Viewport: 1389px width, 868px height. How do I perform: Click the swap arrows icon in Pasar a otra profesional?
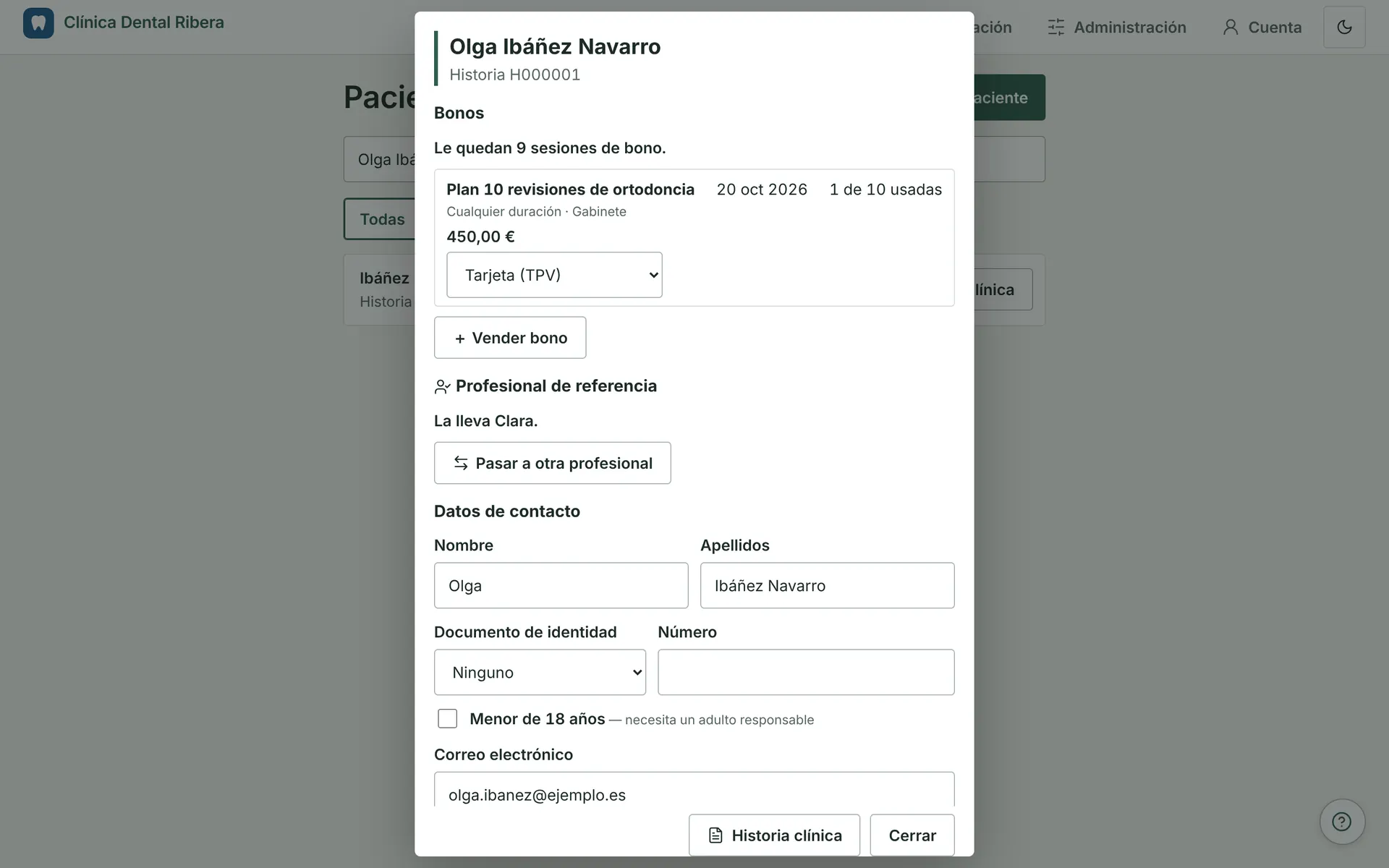pyautogui.click(x=461, y=463)
